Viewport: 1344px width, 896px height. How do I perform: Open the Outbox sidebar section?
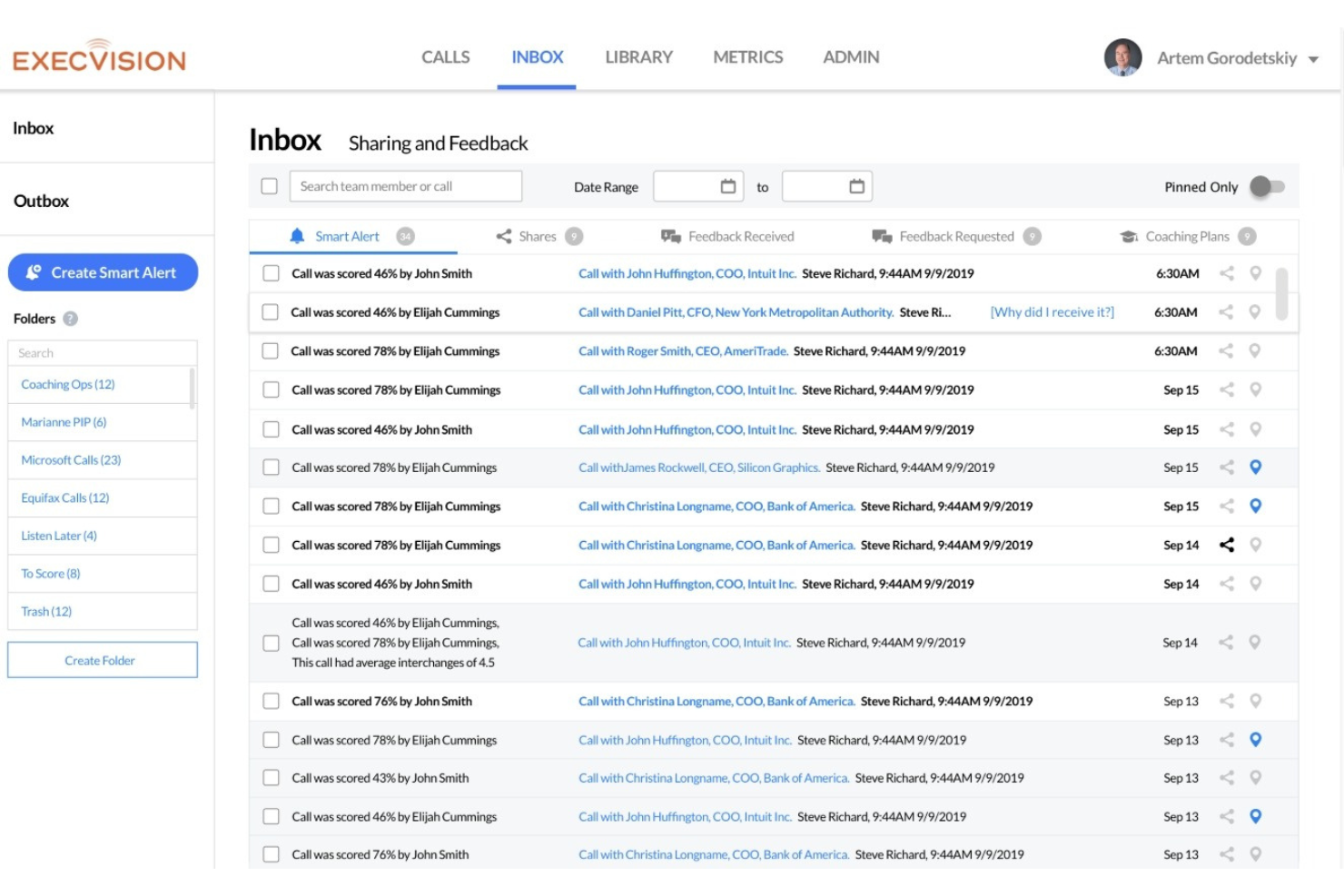click(x=41, y=201)
